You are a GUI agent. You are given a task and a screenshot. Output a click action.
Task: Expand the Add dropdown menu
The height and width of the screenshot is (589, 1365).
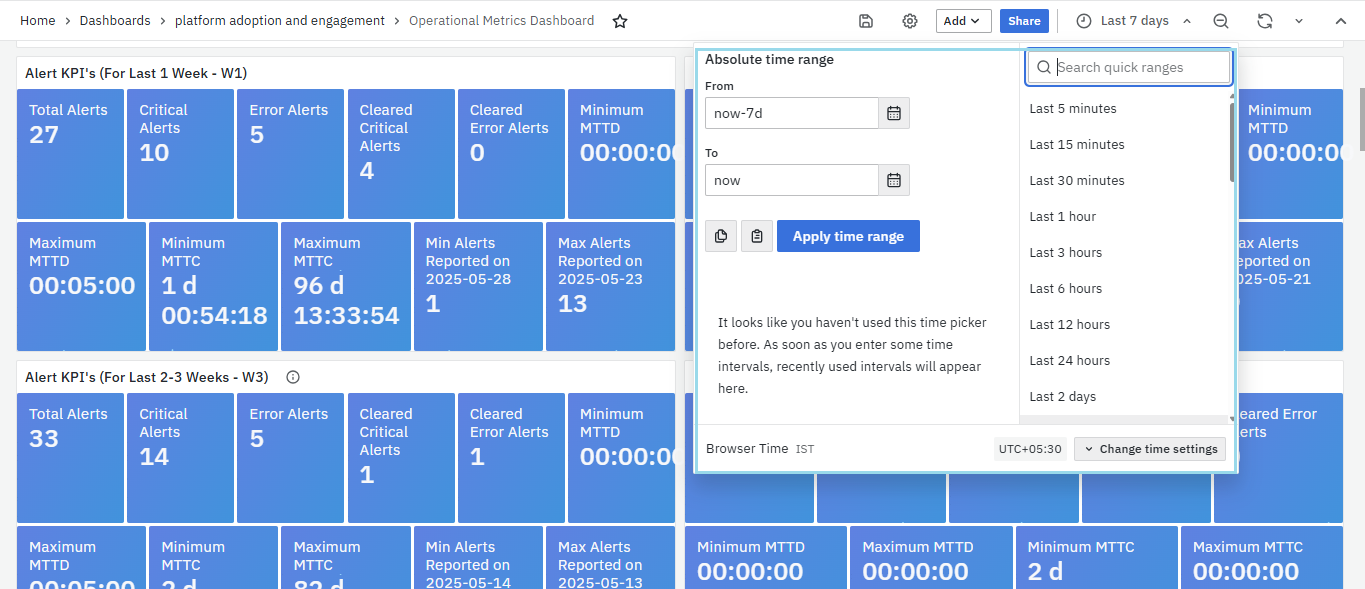963,21
